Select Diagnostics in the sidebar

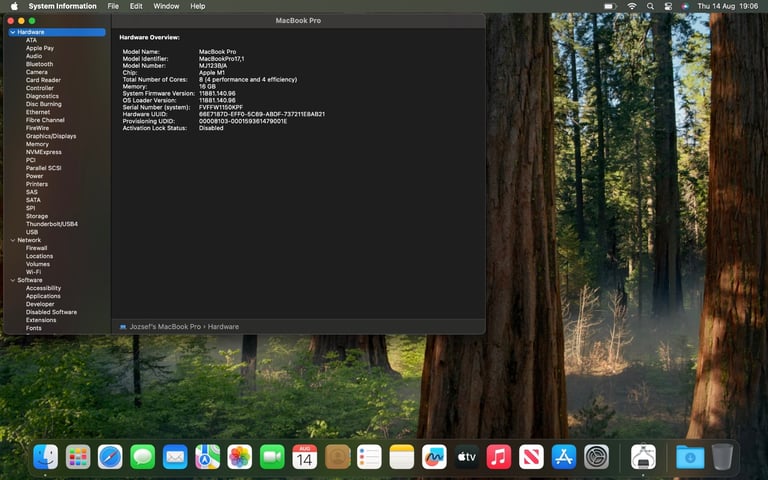pos(42,96)
